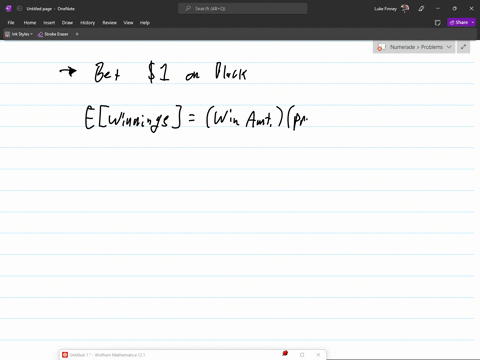
Task: Click the purple Share button
Action: [458, 22]
